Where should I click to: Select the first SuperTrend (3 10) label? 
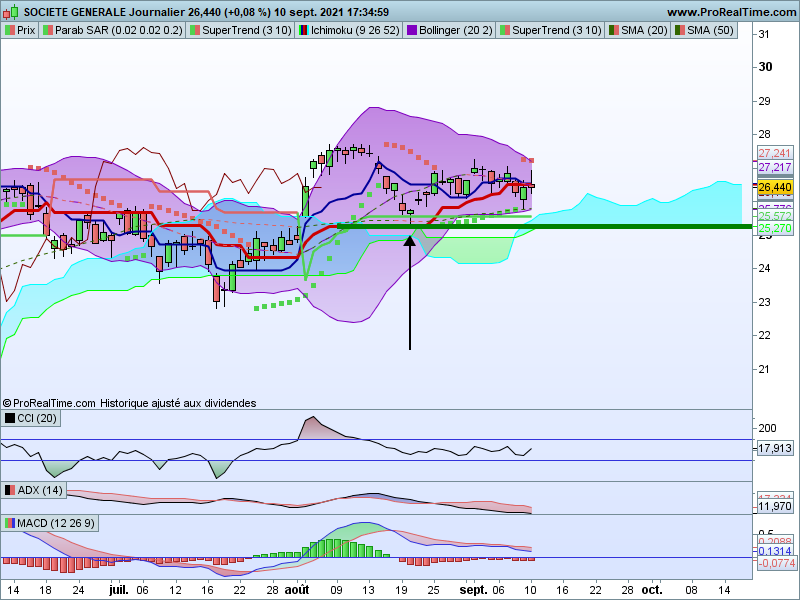pos(240,30)
